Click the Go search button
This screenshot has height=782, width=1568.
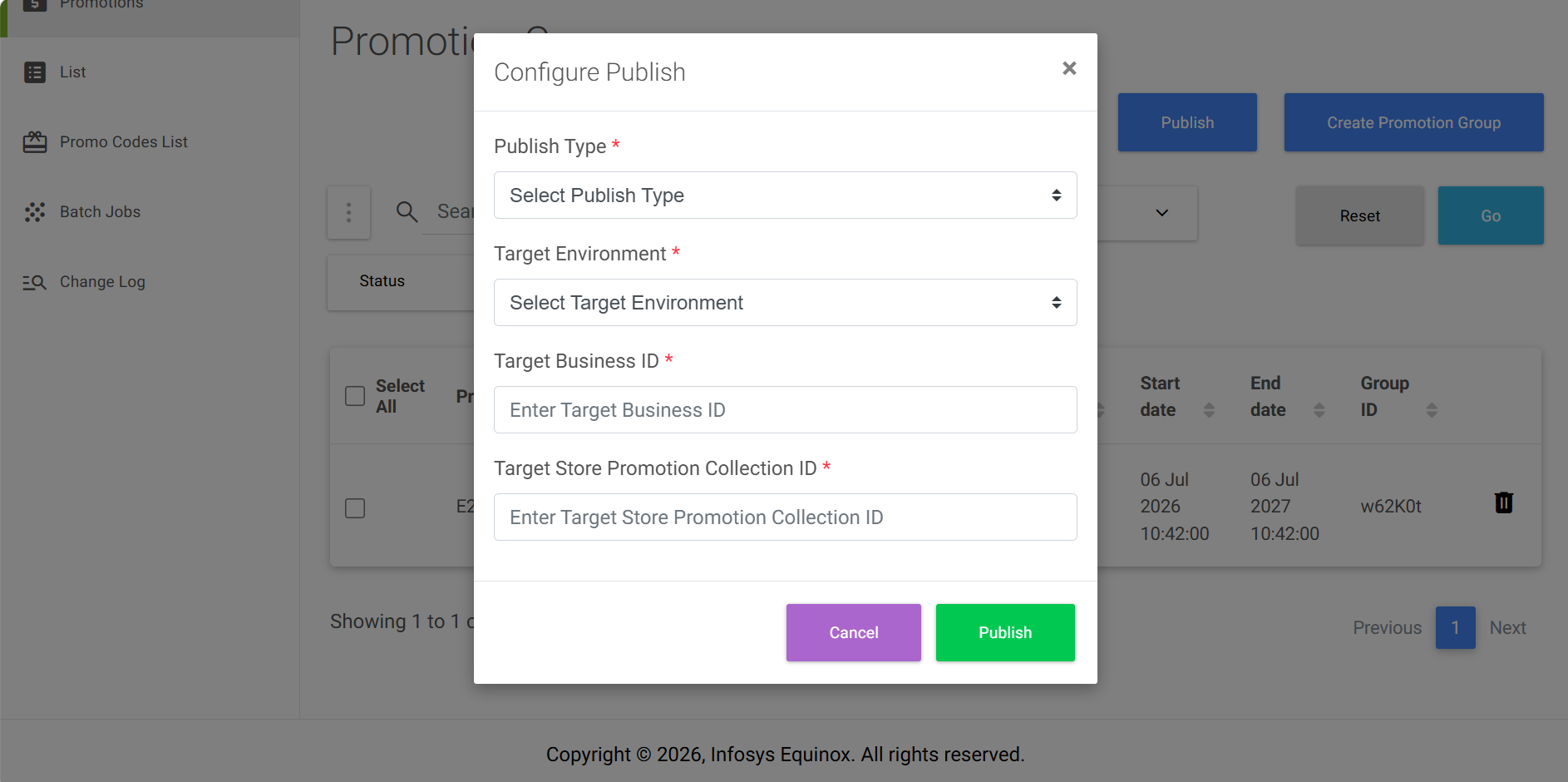pos(1490,215)
